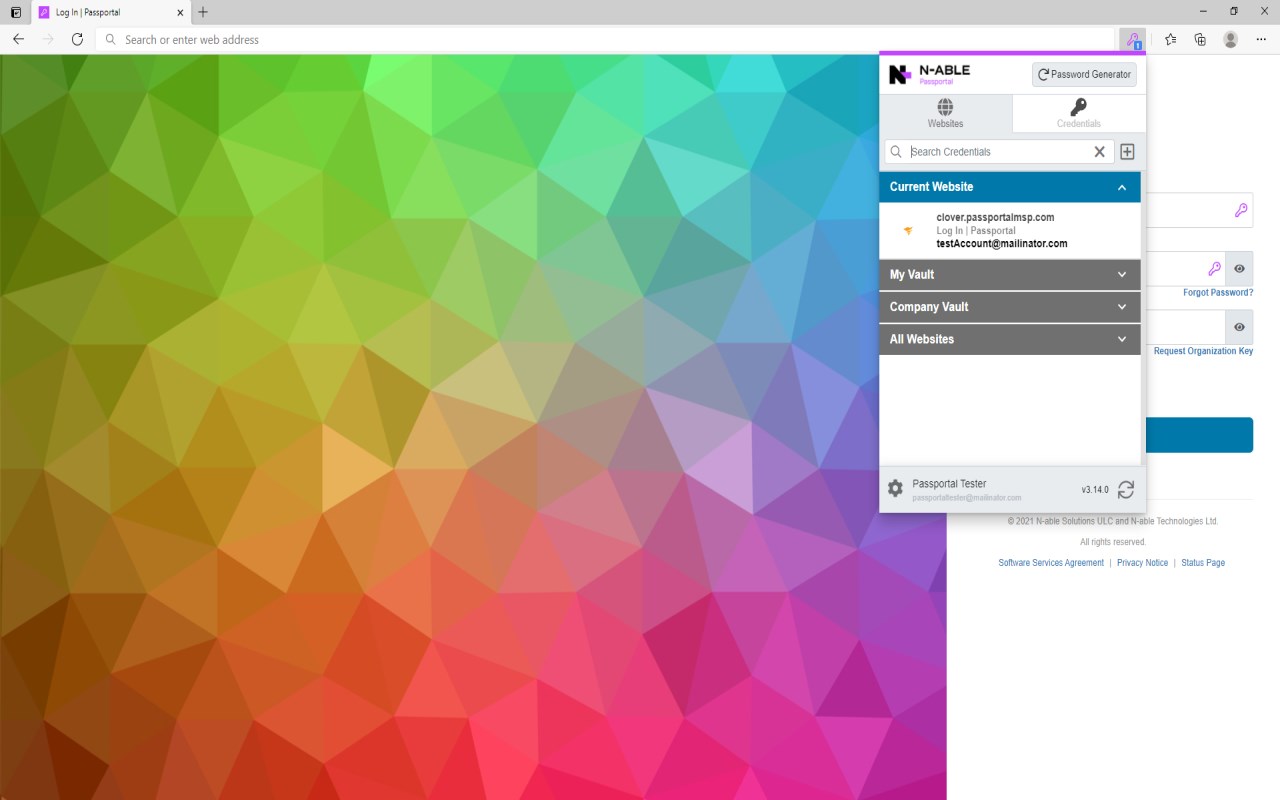Click the favicon of clover.passportalmsp.com entry
The image size is (1280, 800).
pos(908,231)
